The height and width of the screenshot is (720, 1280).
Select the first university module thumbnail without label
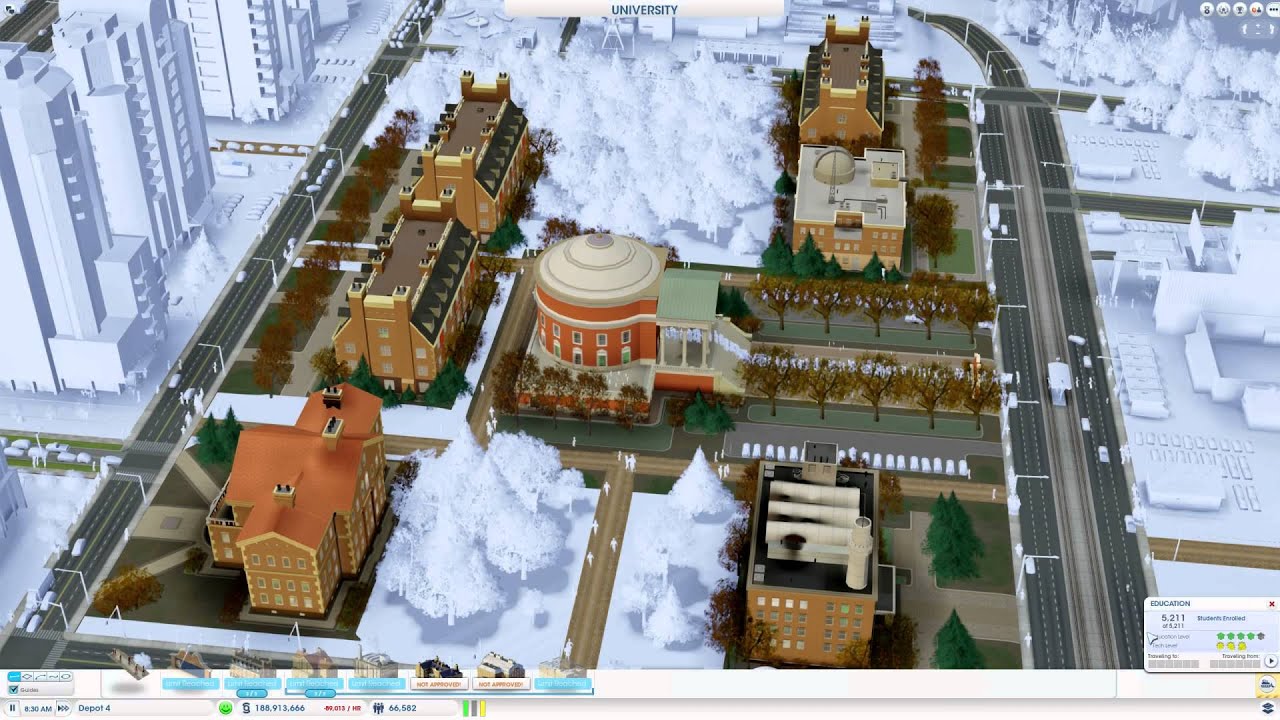tap(129, 667)
